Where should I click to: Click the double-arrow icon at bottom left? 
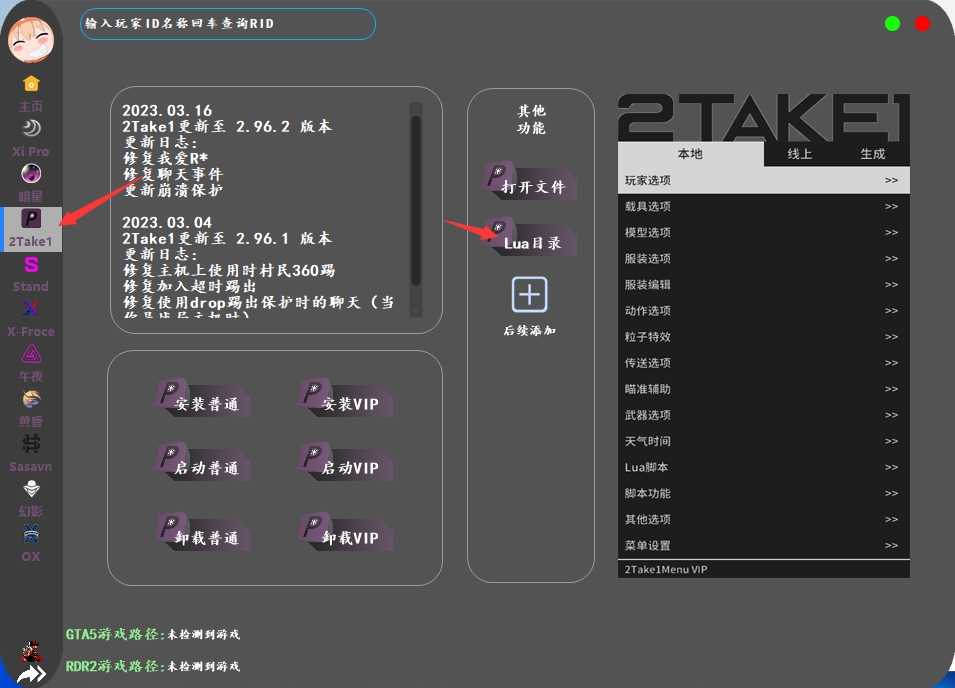coord(32,675)
